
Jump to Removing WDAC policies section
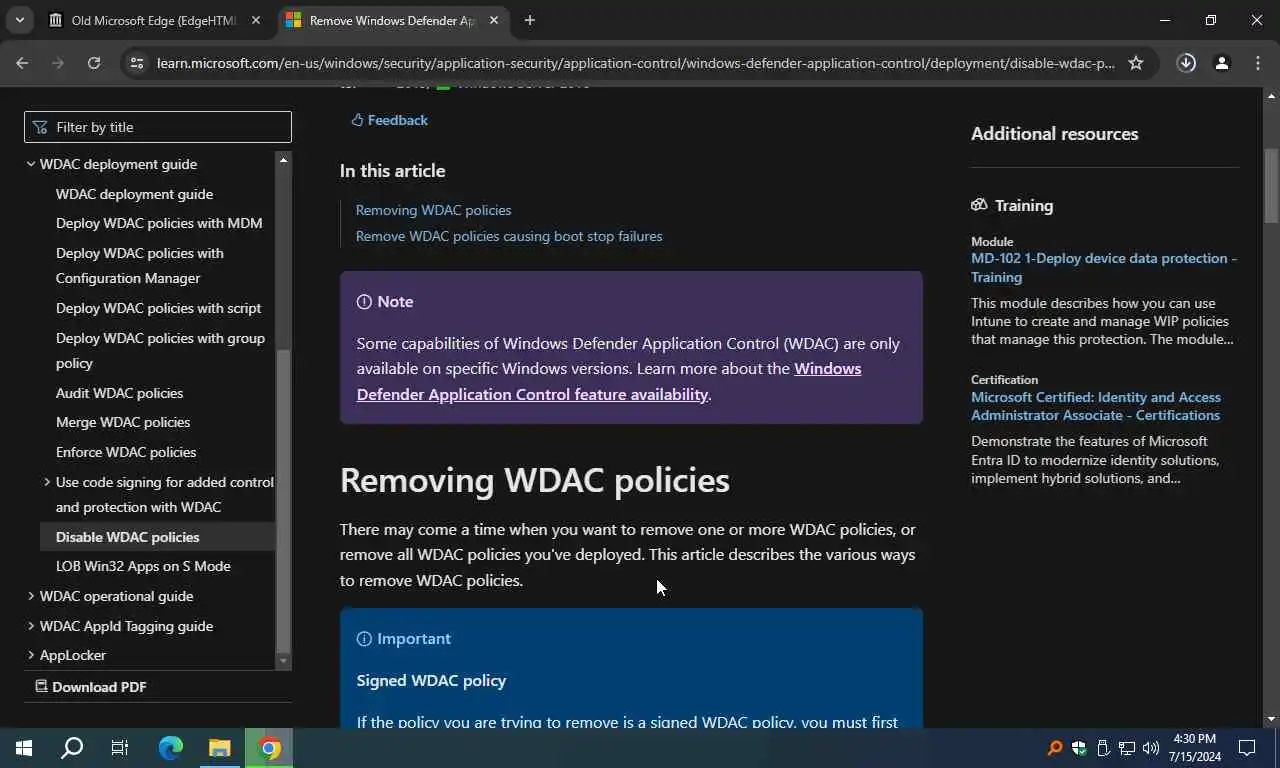(x=433, y=210)
